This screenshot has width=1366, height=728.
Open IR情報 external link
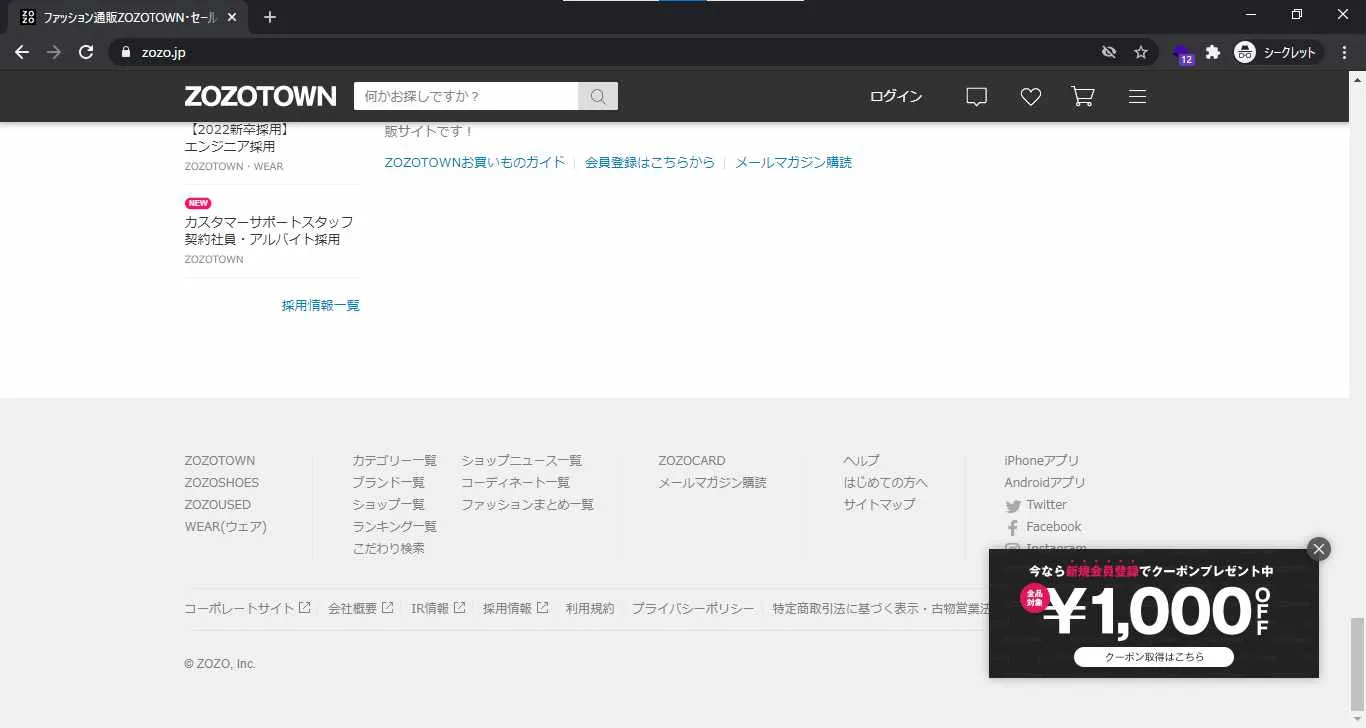tap(438, 608)
